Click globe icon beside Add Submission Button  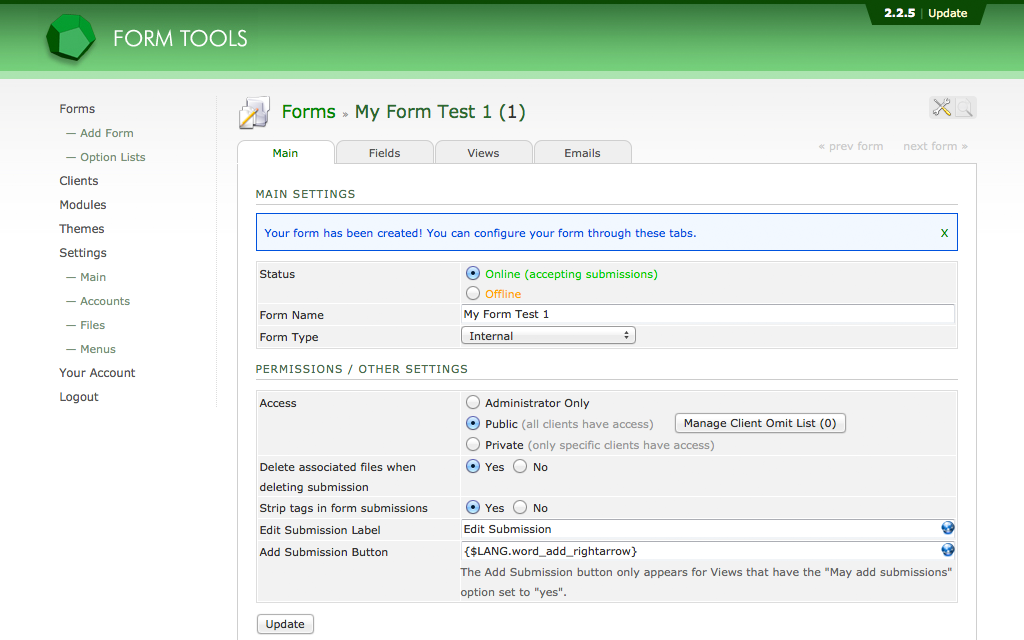point(947,550)
